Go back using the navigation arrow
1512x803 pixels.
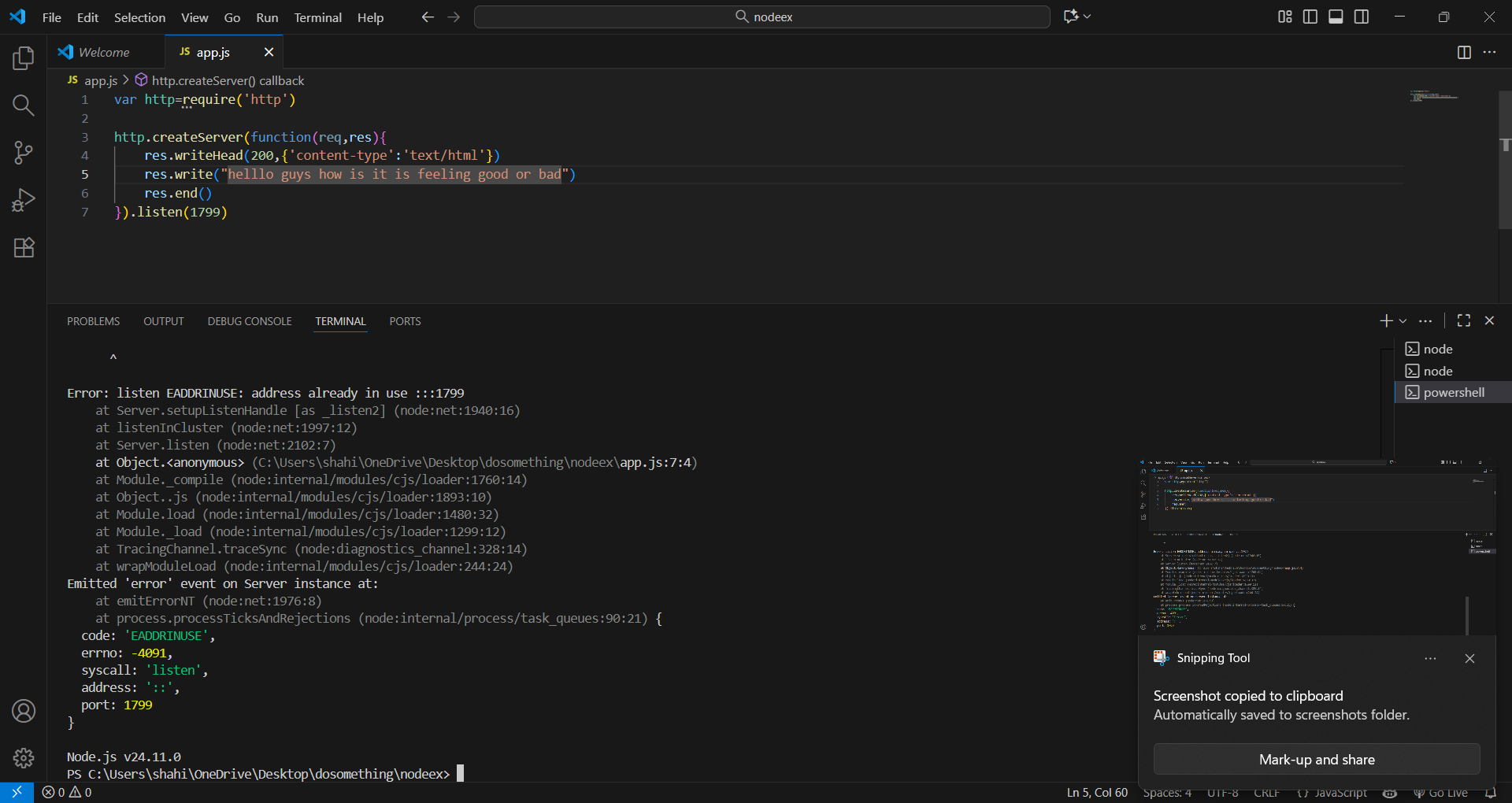[428, 17]
